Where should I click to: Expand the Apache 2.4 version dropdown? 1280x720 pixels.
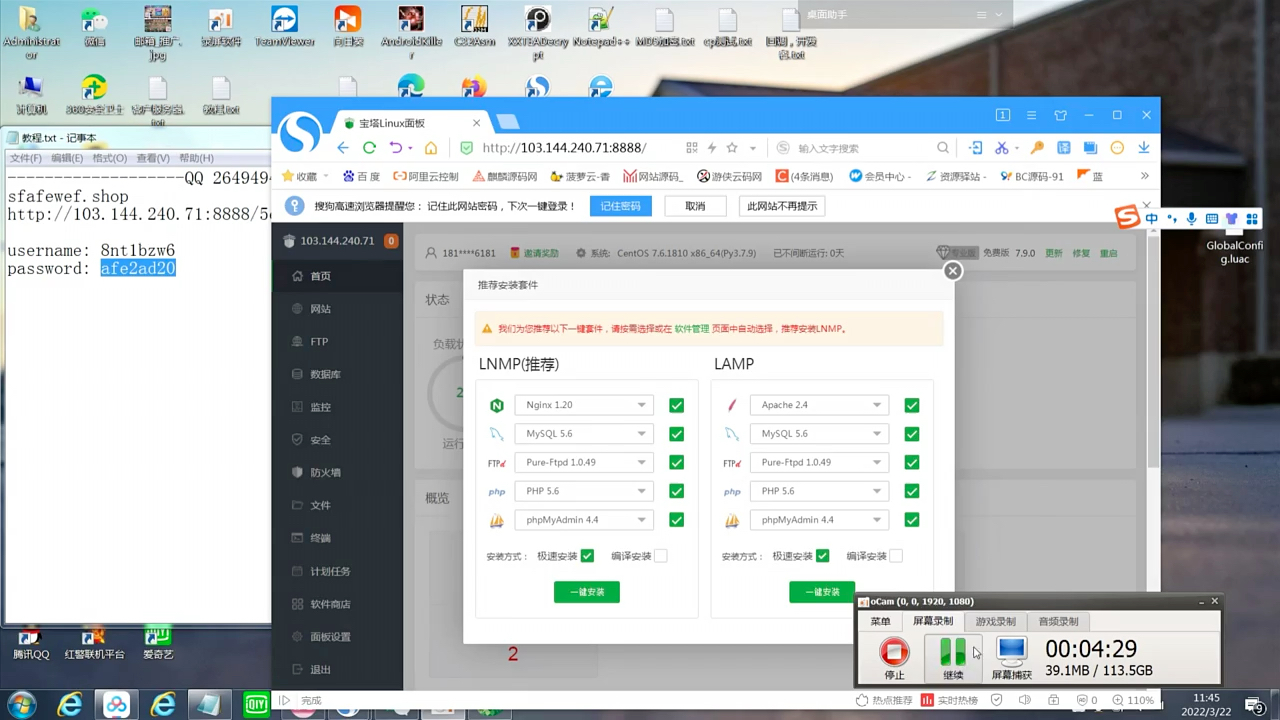pyautogui.click(x=819, y=405)
